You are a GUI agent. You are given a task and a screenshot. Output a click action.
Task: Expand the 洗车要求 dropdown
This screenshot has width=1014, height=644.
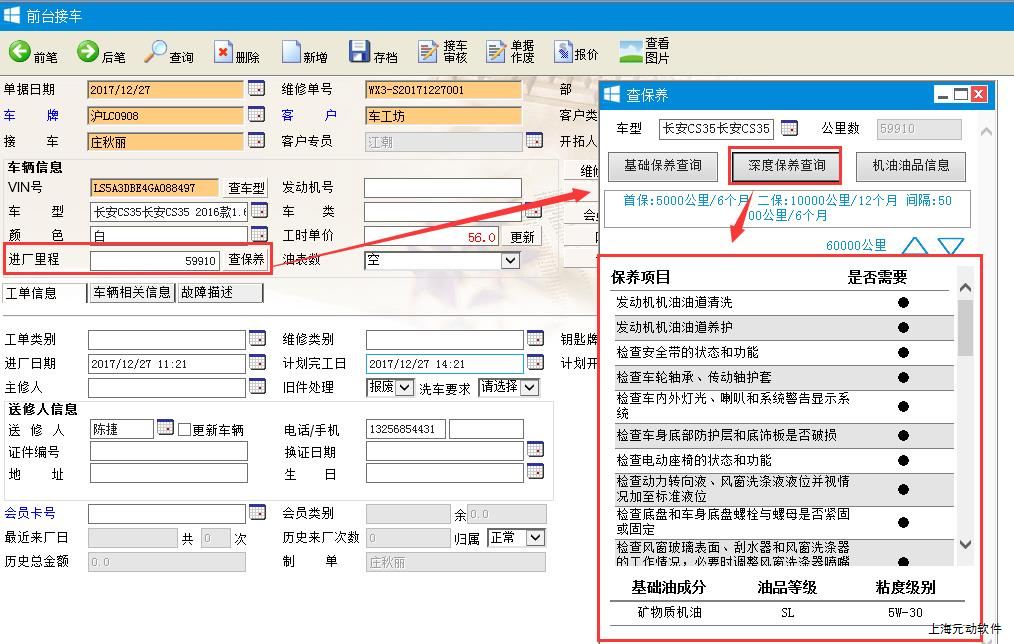click(529, 387)
